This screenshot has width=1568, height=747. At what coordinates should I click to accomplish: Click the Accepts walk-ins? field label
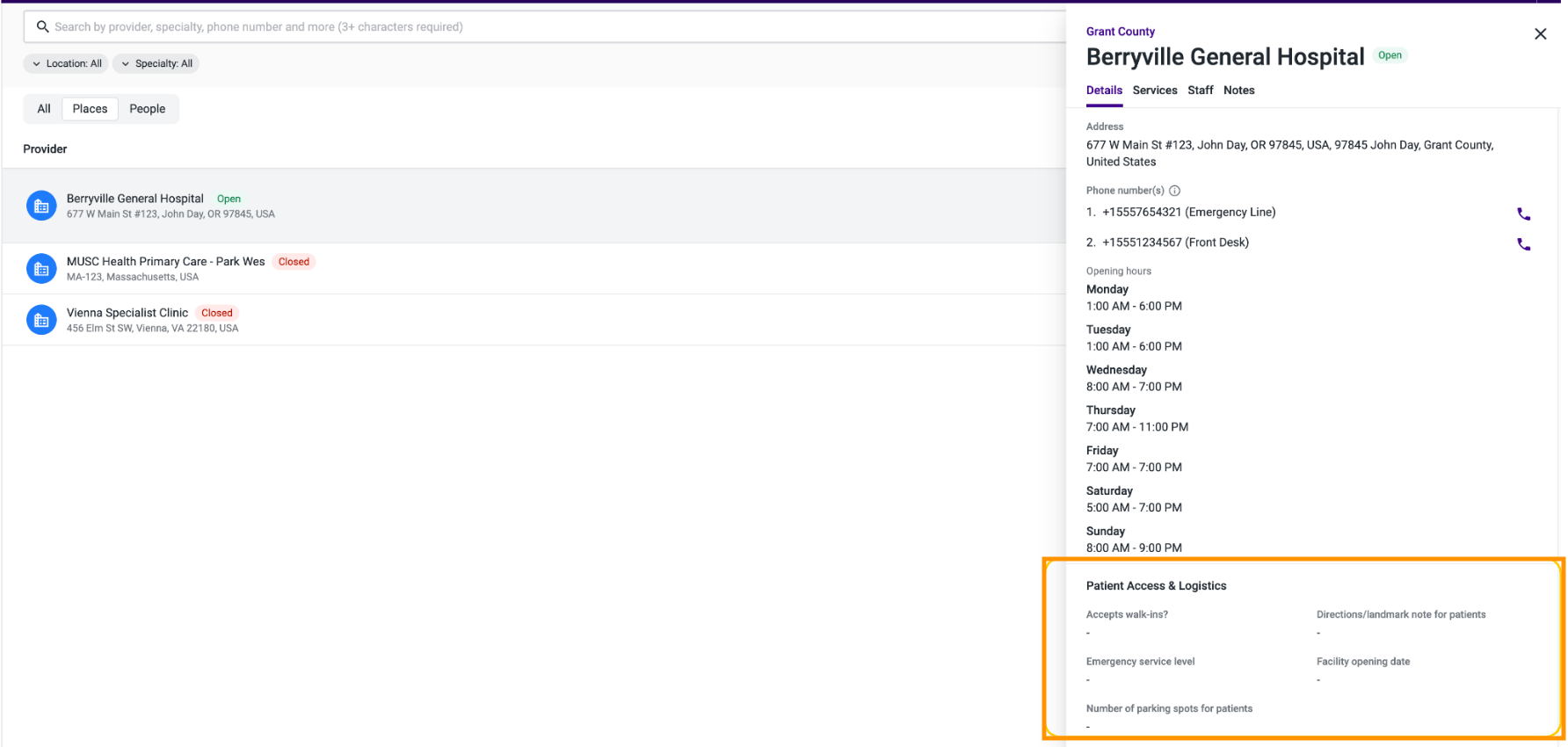(1127, 615)
